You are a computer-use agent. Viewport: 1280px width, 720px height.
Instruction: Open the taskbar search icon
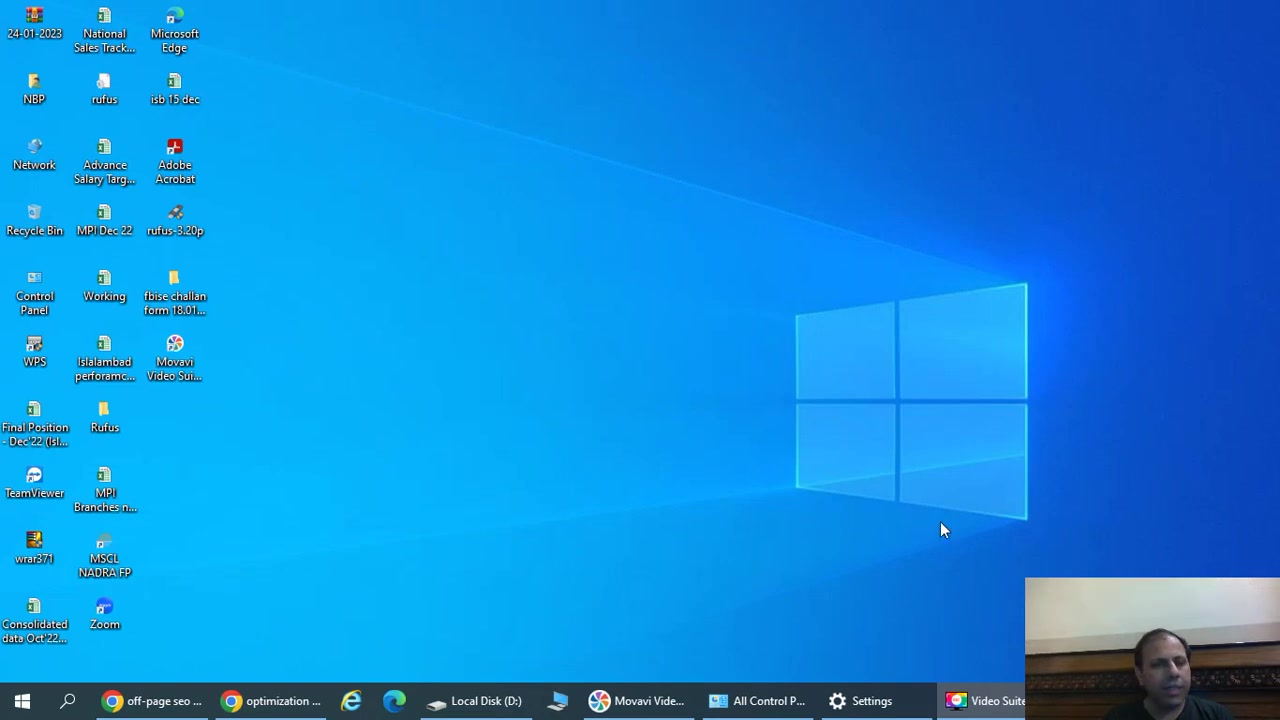[68, 701]
